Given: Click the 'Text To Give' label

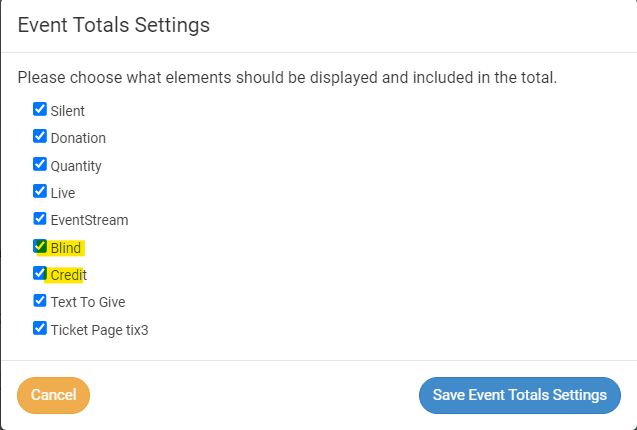Looking at the screenshot, I should 88,301.
